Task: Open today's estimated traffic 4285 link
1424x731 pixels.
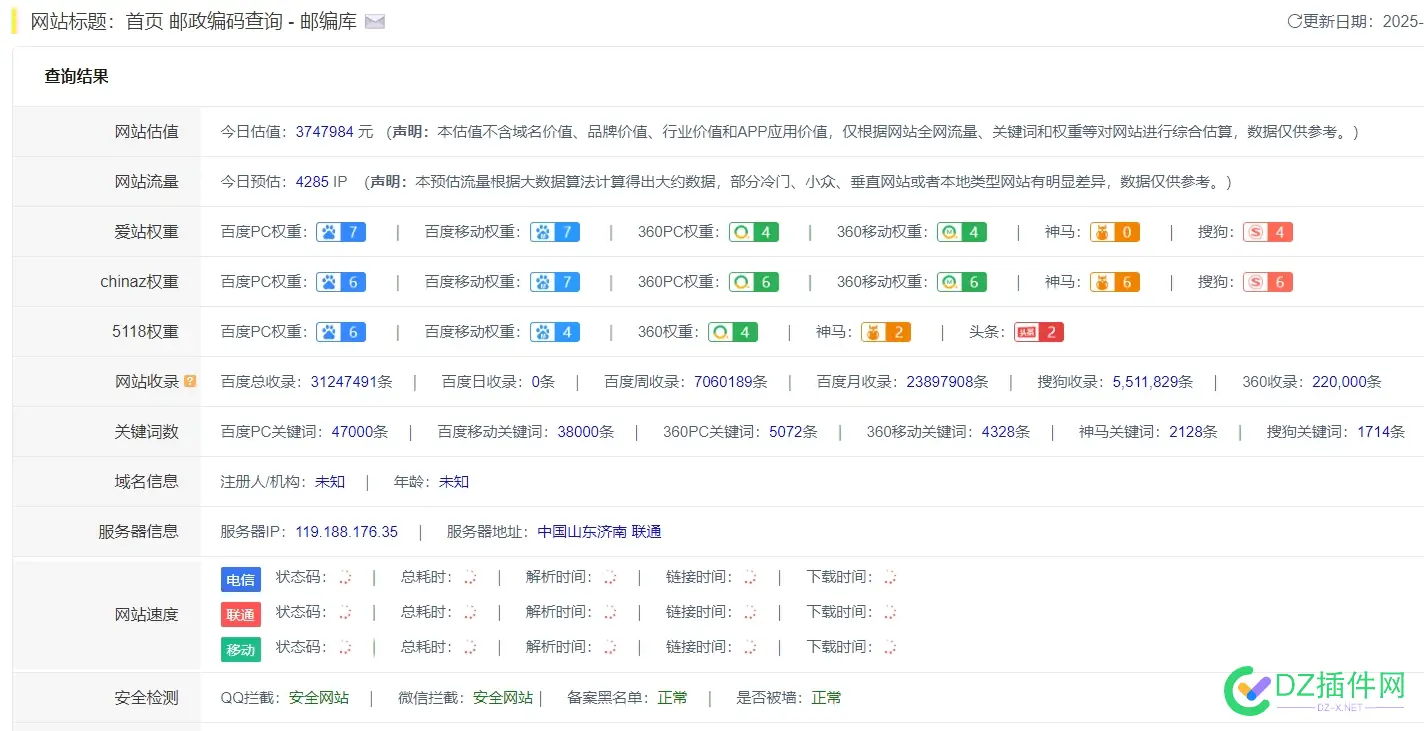Action: tap(312, 181)
